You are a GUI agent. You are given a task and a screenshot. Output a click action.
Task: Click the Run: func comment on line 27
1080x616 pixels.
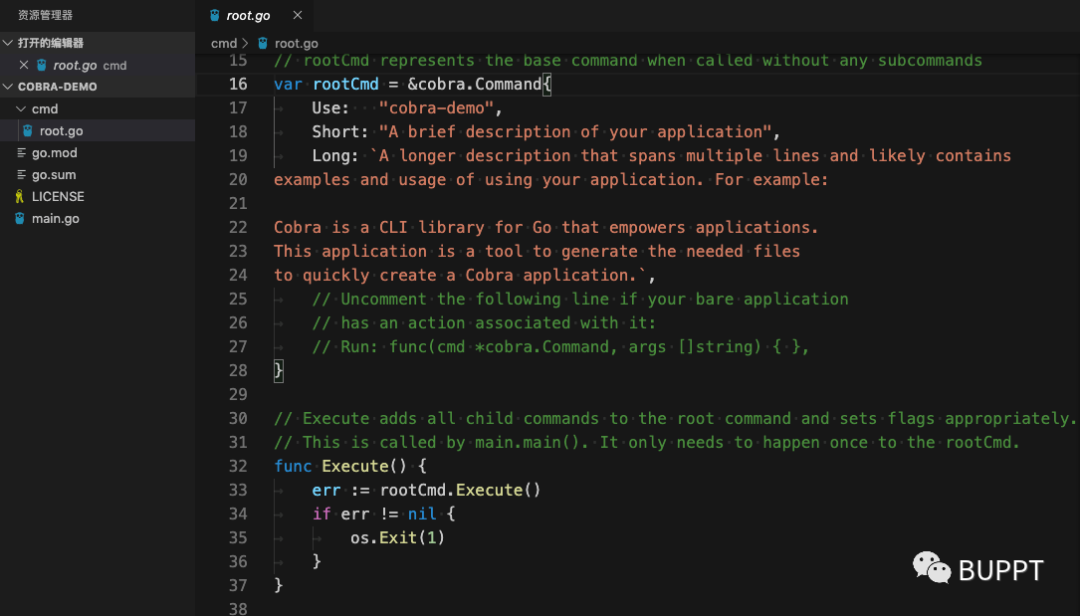point(560,347)
